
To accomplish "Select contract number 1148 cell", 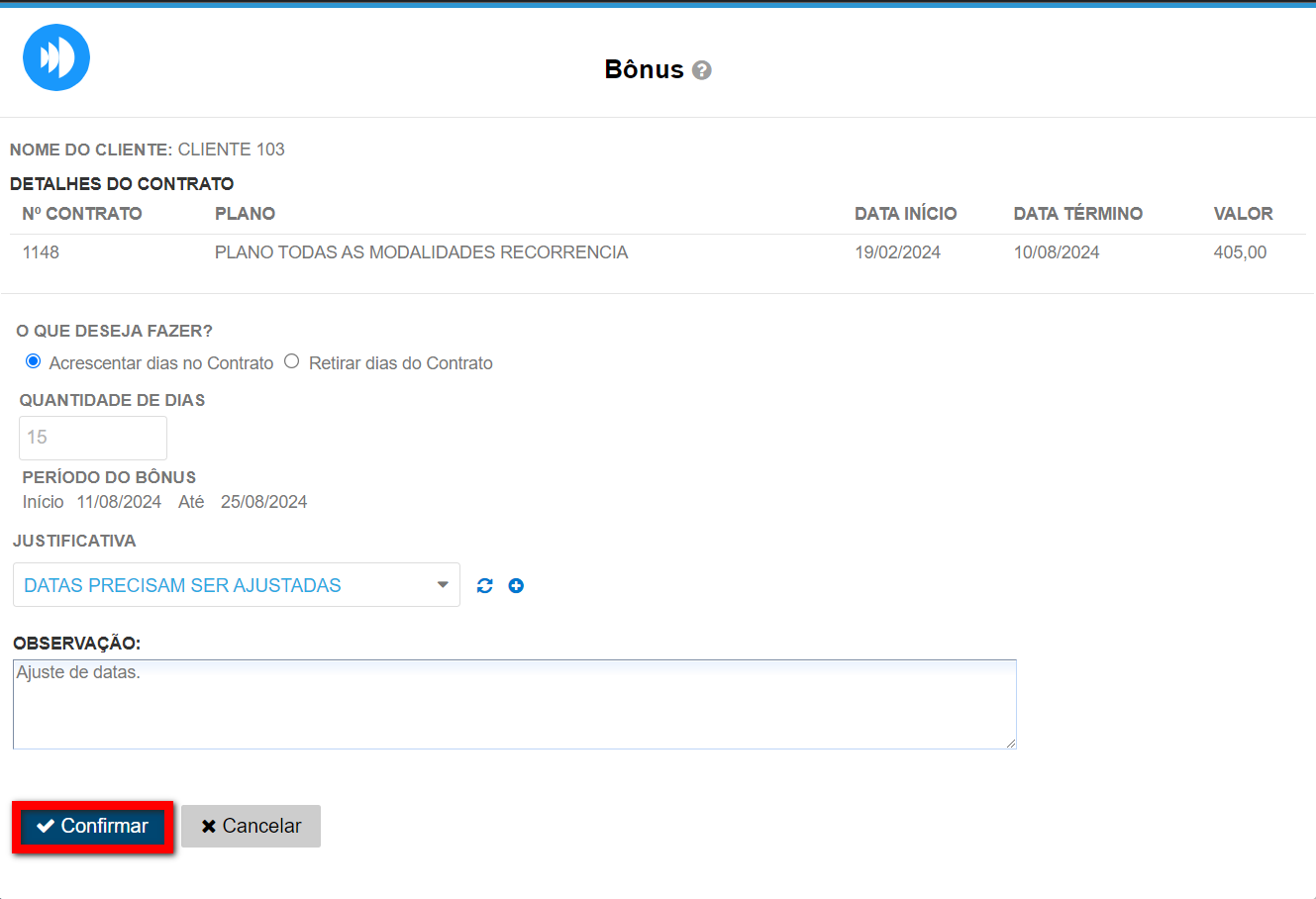I will [x=41, y=252].
